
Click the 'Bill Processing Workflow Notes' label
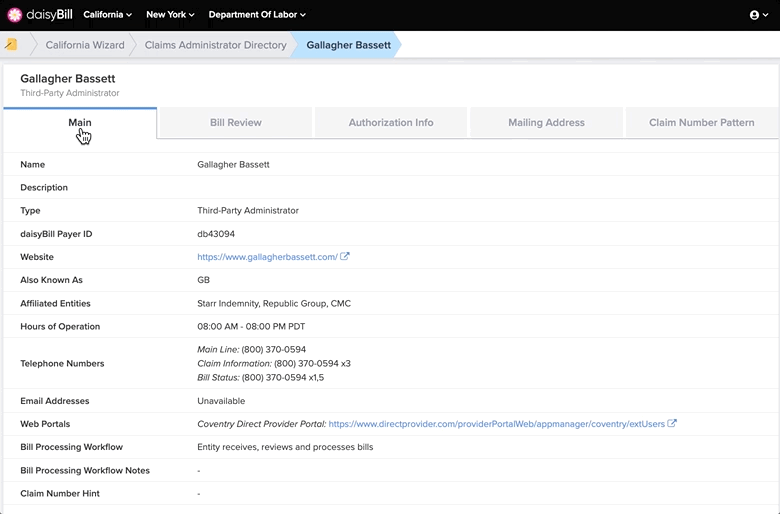(x=85, y=470)
